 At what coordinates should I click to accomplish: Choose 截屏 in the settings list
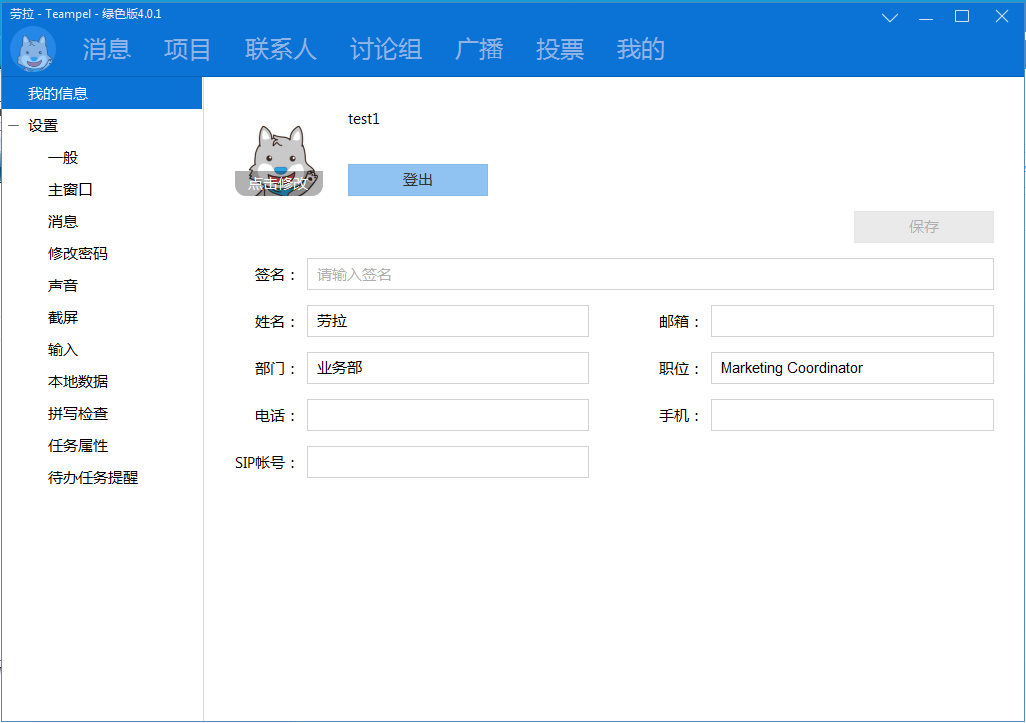(x=63, y=318)
